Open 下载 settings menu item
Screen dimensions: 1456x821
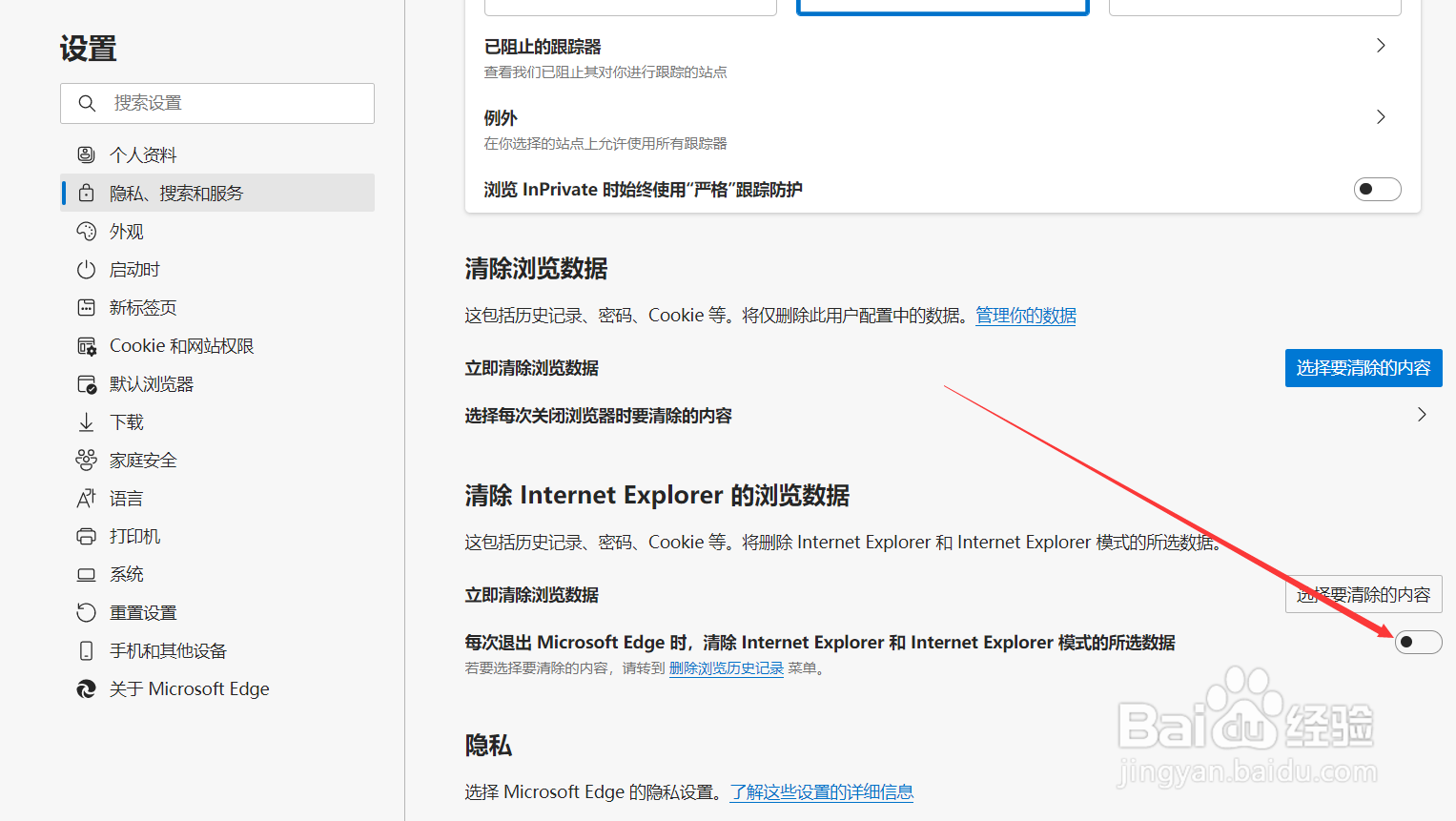point(217,421)
